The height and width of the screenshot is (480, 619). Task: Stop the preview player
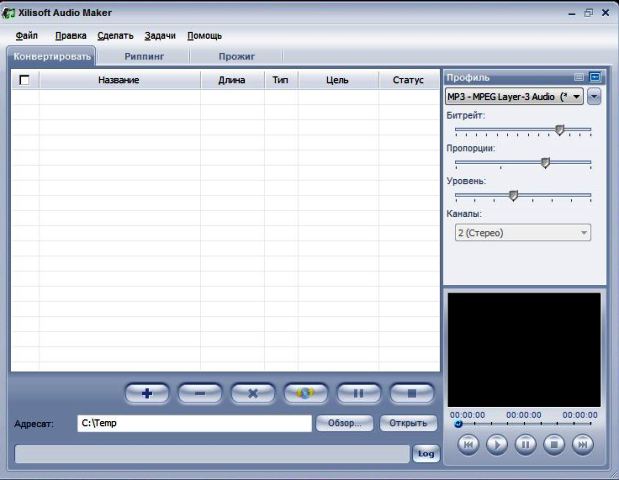click(x=554, y=444)
